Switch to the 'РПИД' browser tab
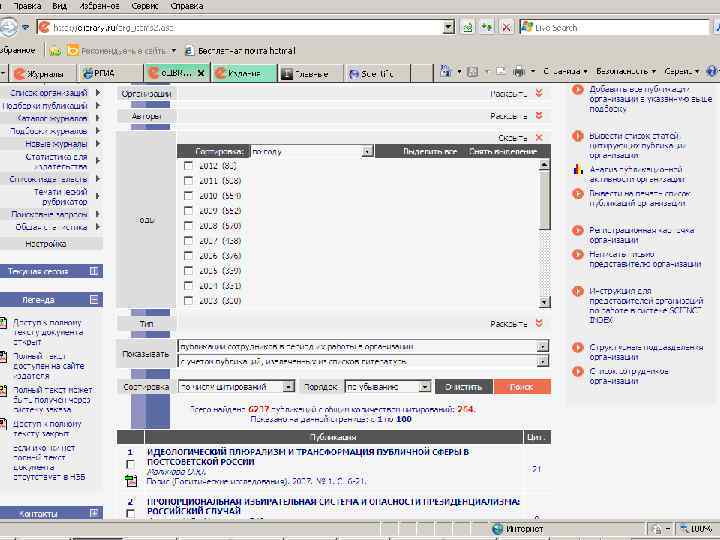This screenshot has width=720, height=540. tap(110, 73)
